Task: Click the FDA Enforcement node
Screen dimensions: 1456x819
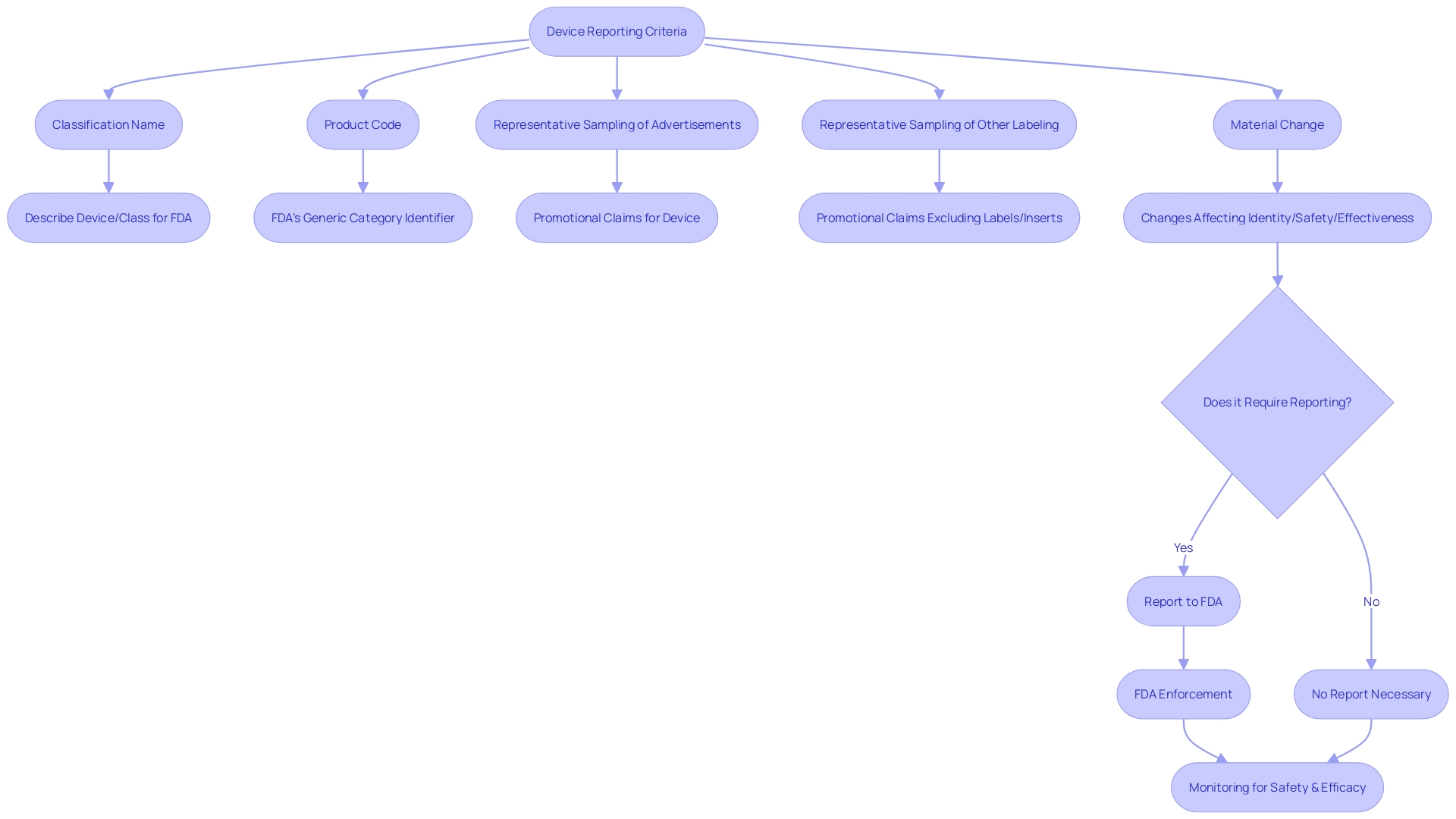Action: pos(1184,694)
